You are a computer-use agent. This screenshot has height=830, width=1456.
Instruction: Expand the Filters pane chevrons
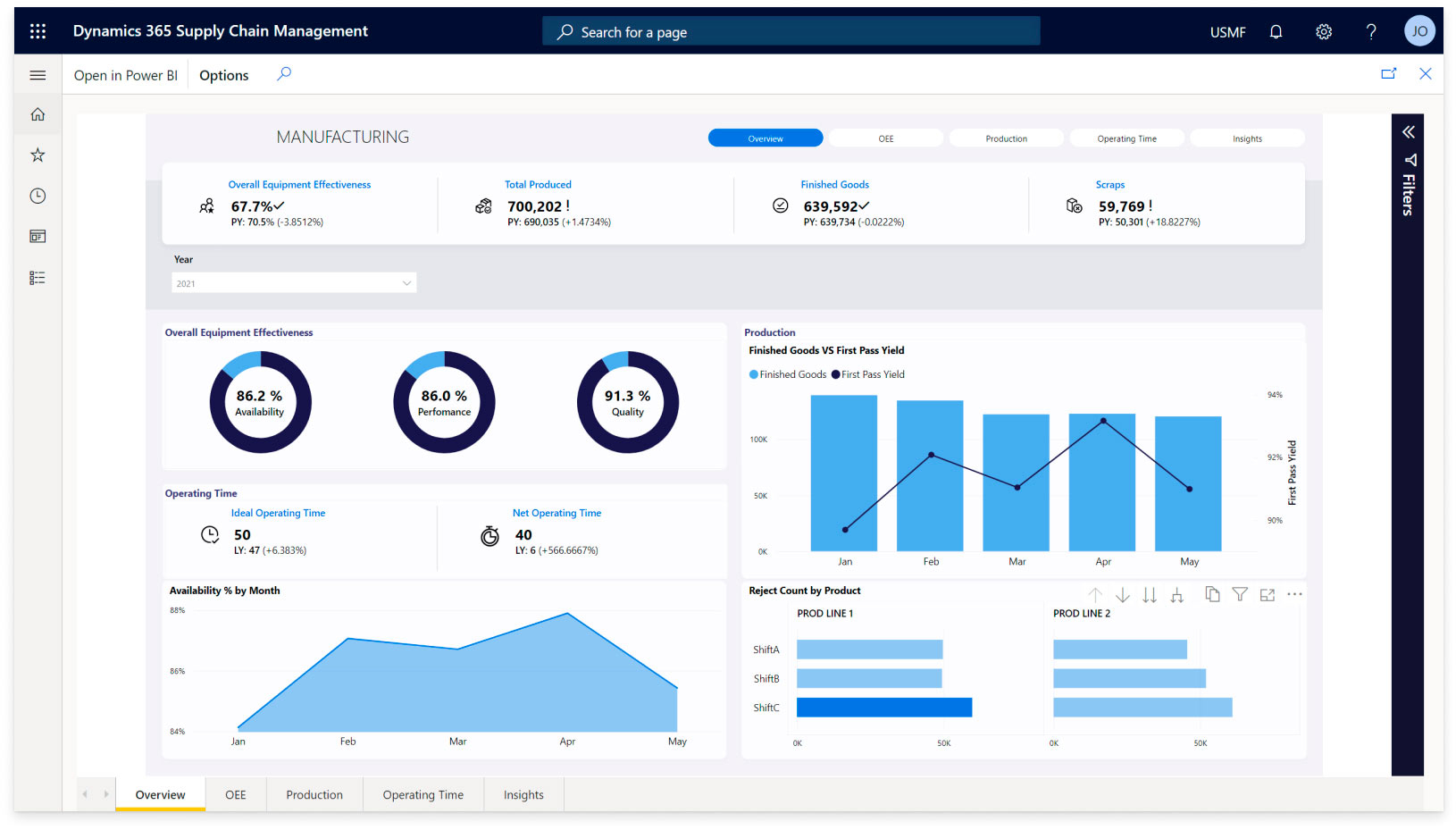point(1408,132)
